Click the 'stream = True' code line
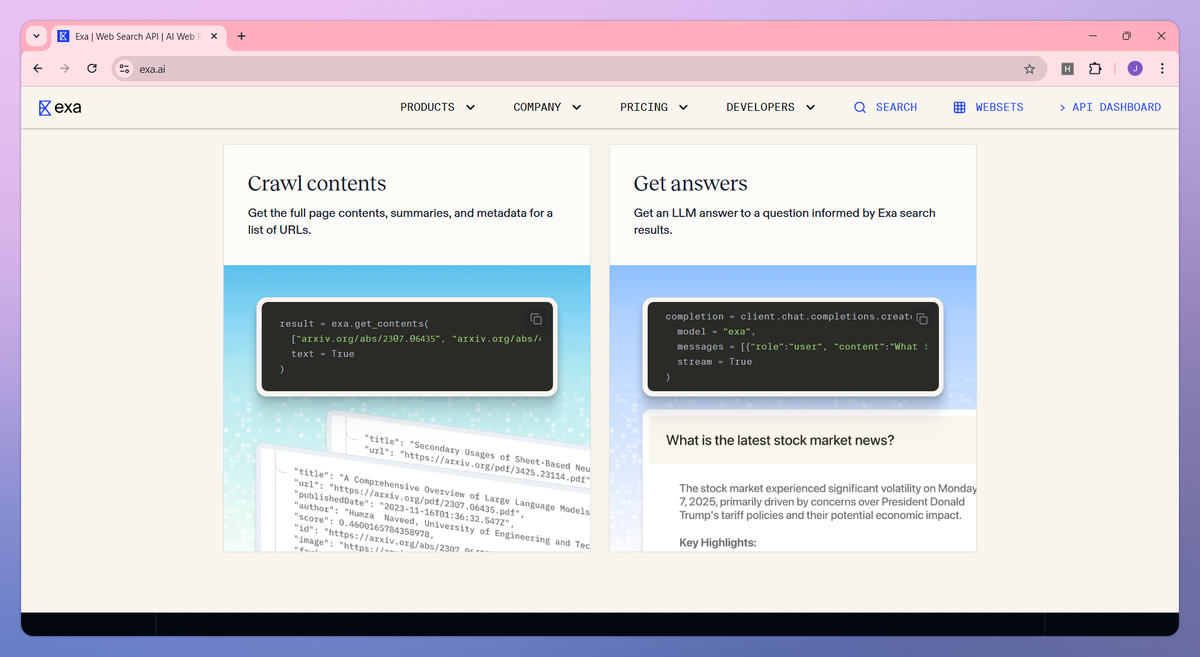The width and height of the screenshot is (1200, 657). coord(715,361)
